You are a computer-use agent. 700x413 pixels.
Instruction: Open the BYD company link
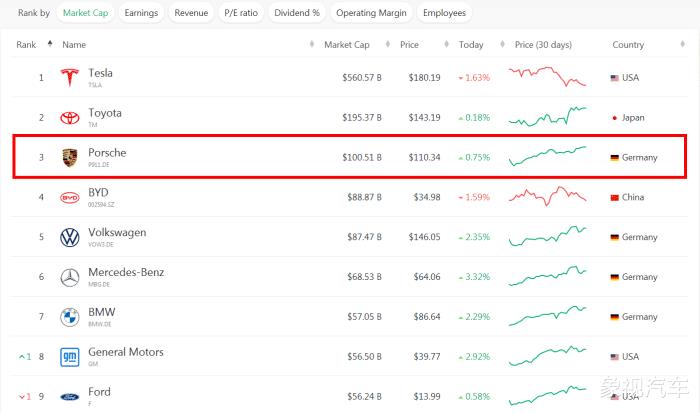(x=98, y=192)
